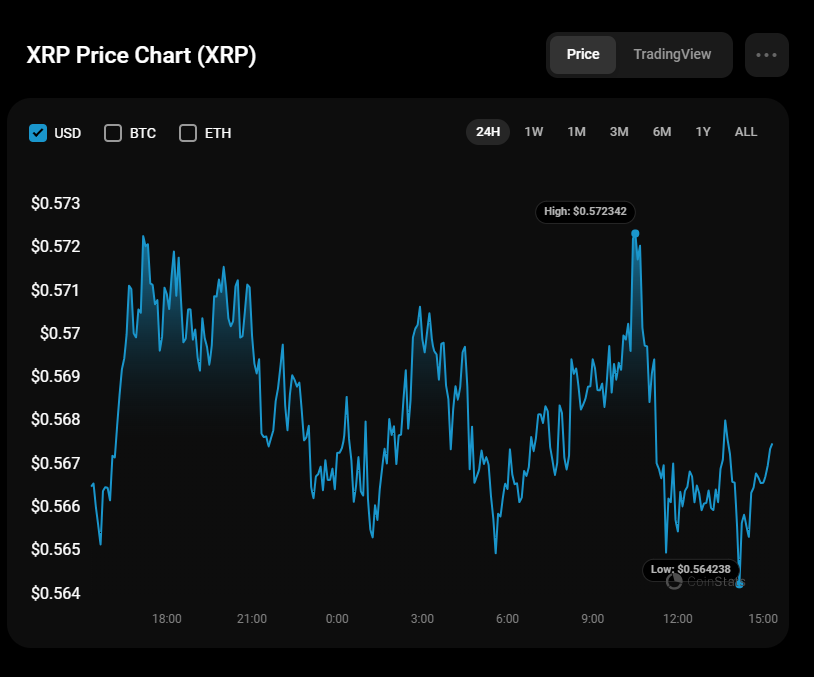This screenshot has height=677, width=814.
Task: Select the 1W time range
Action: [x=534, y=132]
